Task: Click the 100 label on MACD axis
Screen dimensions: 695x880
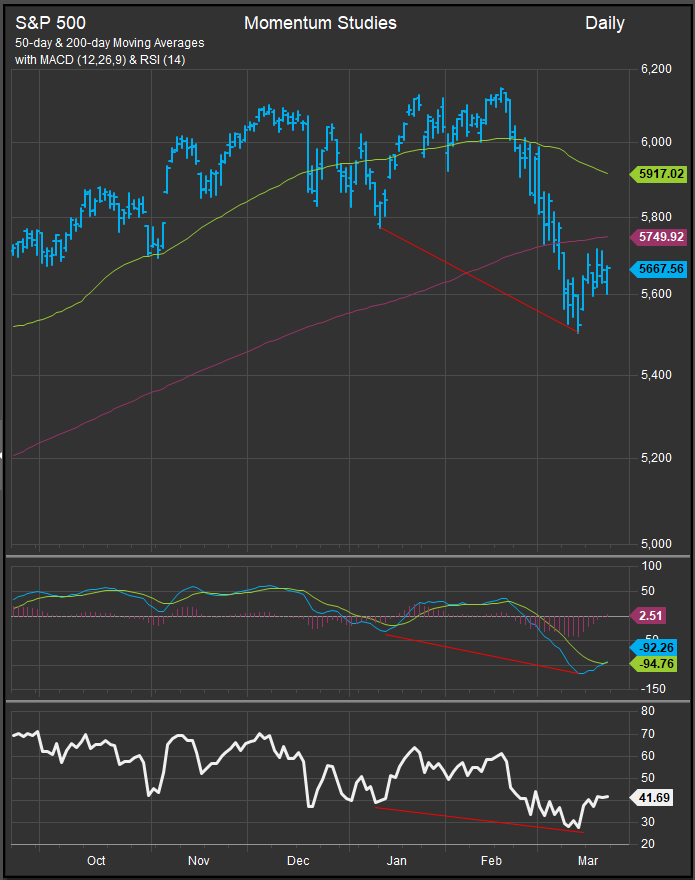Action: (652, 566)
